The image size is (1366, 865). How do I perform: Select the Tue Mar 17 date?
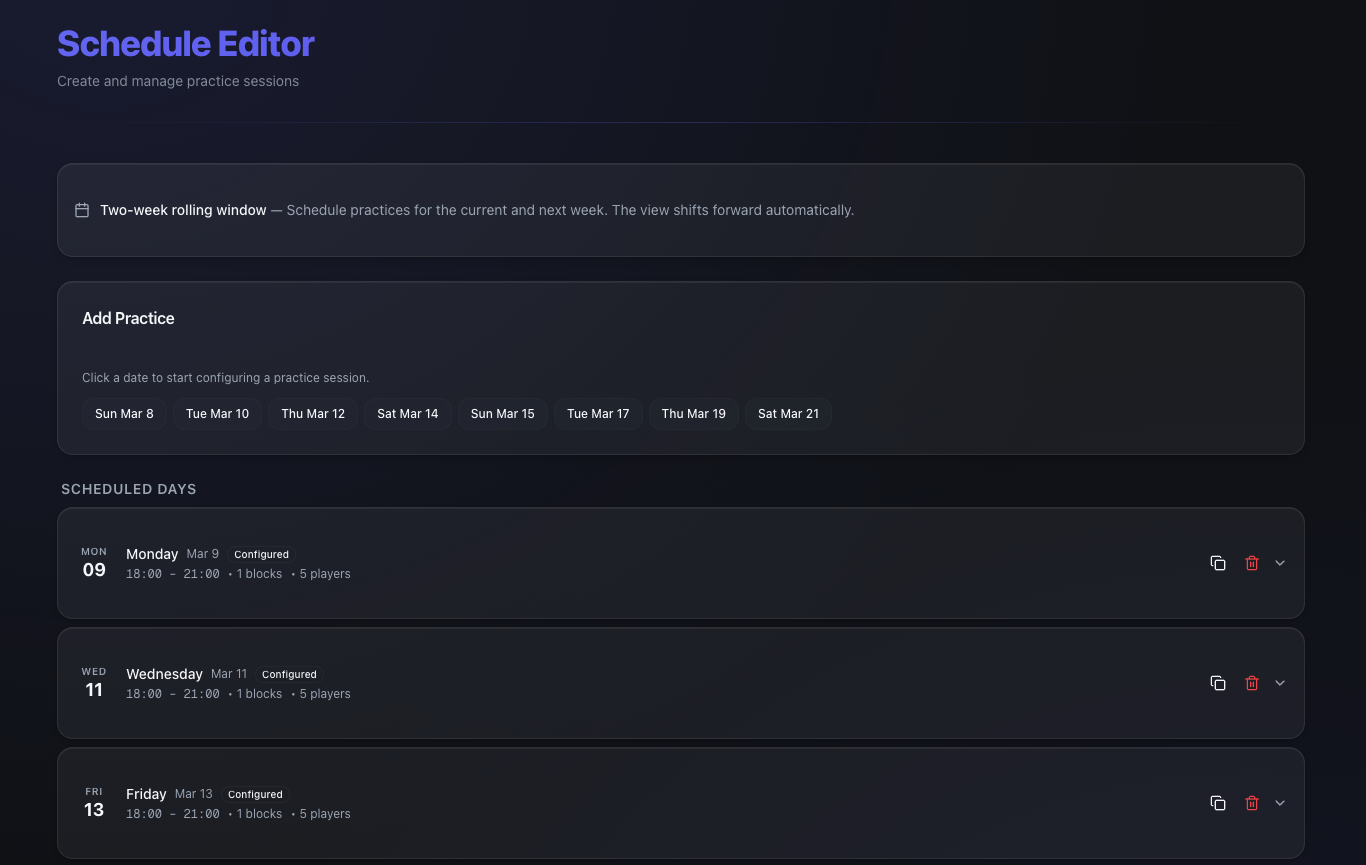[597, 413]
